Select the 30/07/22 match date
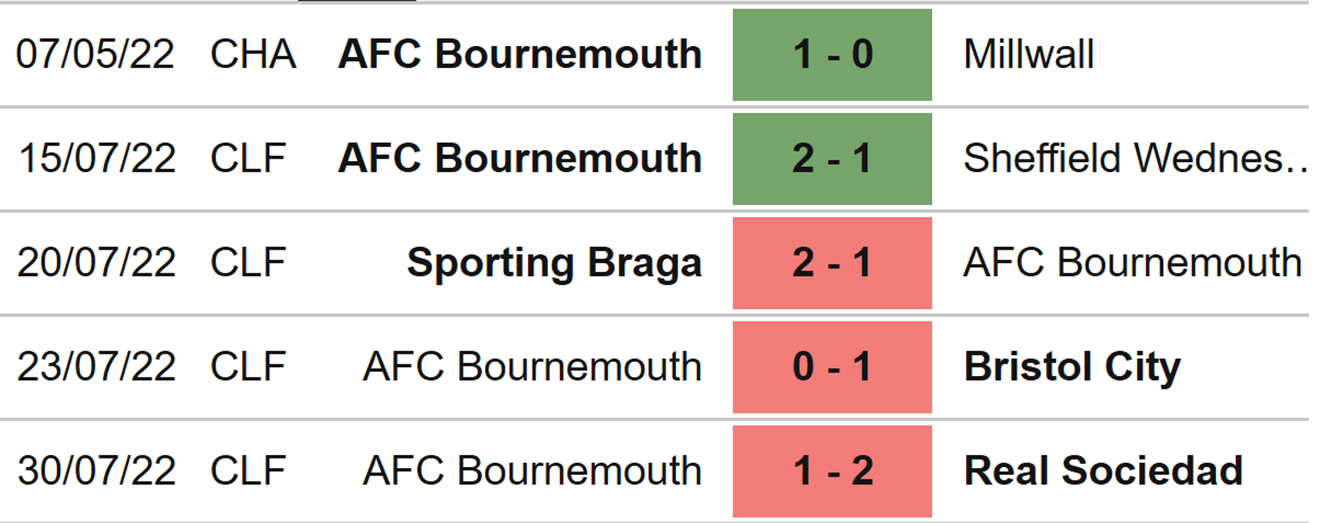The height and width of the screenshot is (523, 1320). (95, 471)
